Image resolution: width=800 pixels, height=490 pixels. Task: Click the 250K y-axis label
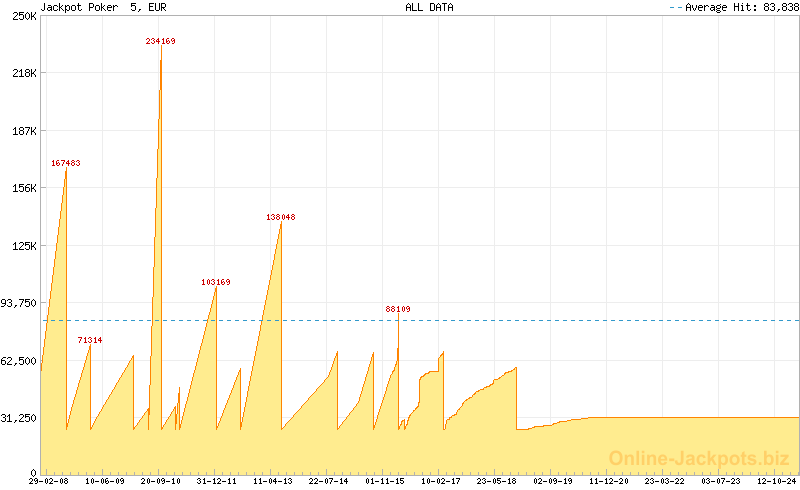[22, 16]
